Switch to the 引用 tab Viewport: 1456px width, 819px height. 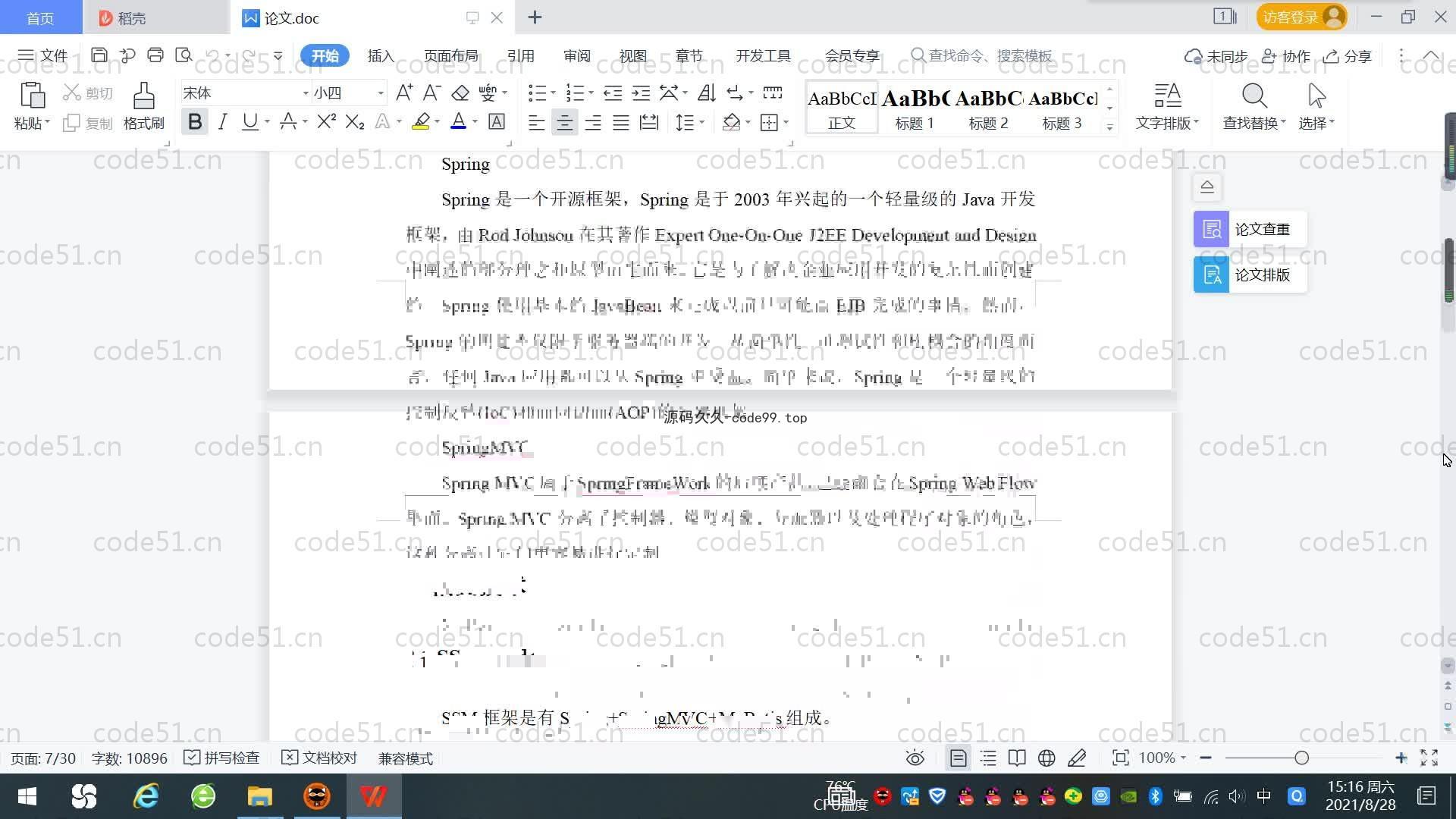coord(520,55)
